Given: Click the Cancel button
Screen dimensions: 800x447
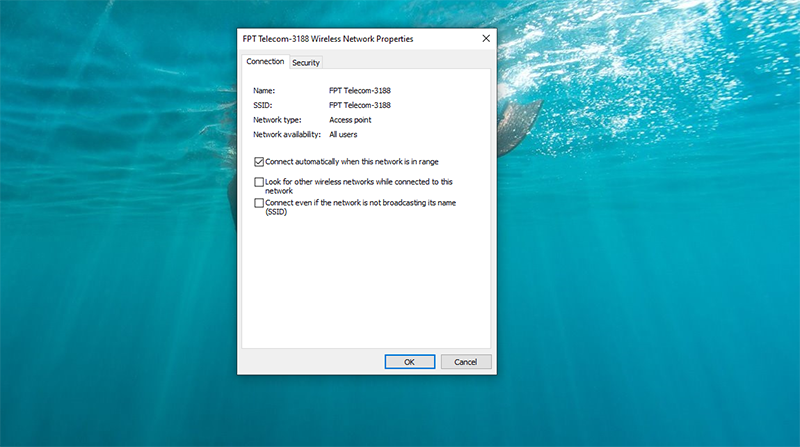Looking at the screenshot, I should (x=466, y=362).
